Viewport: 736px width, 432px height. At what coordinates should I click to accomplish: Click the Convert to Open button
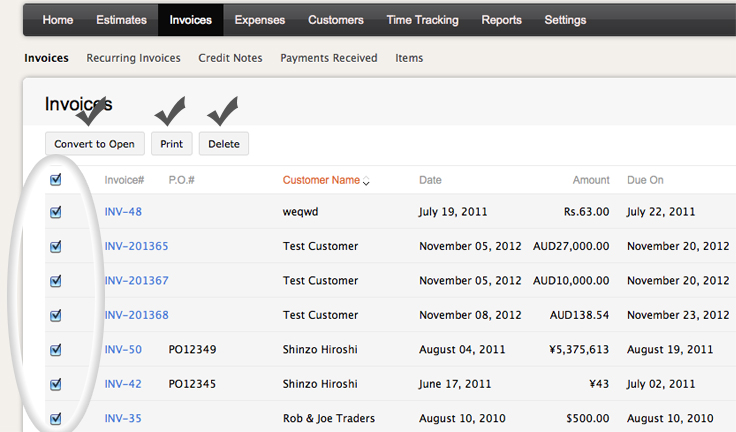95,144
